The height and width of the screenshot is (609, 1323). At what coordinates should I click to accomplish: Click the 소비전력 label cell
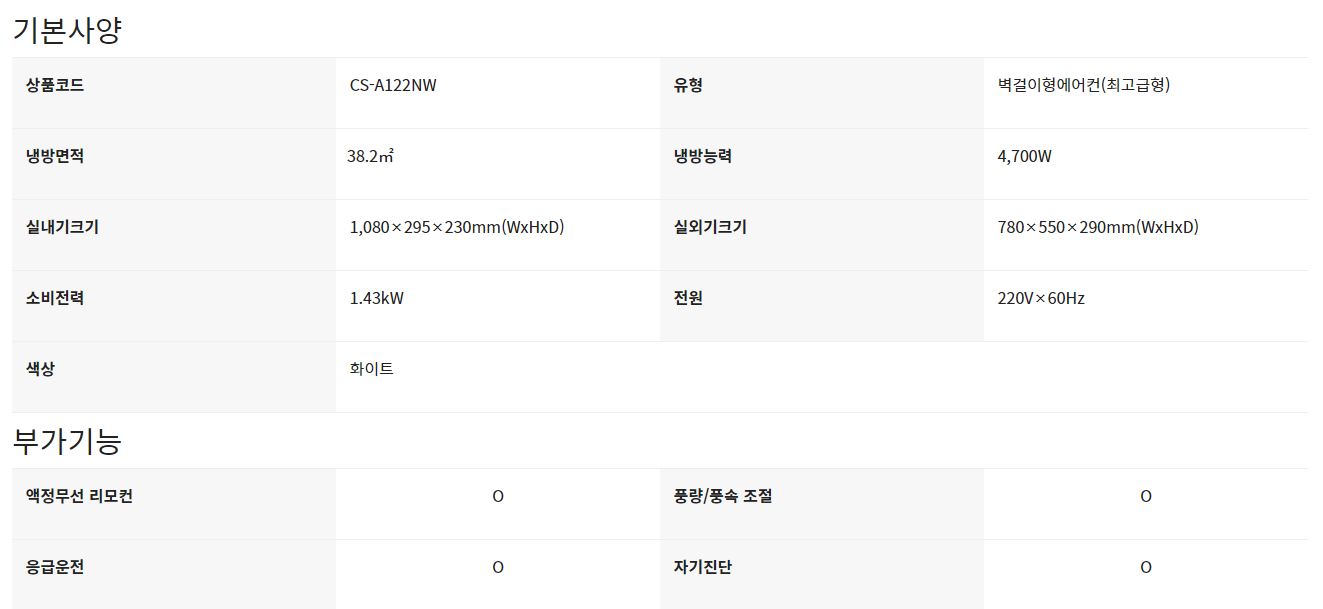(55, 298)
